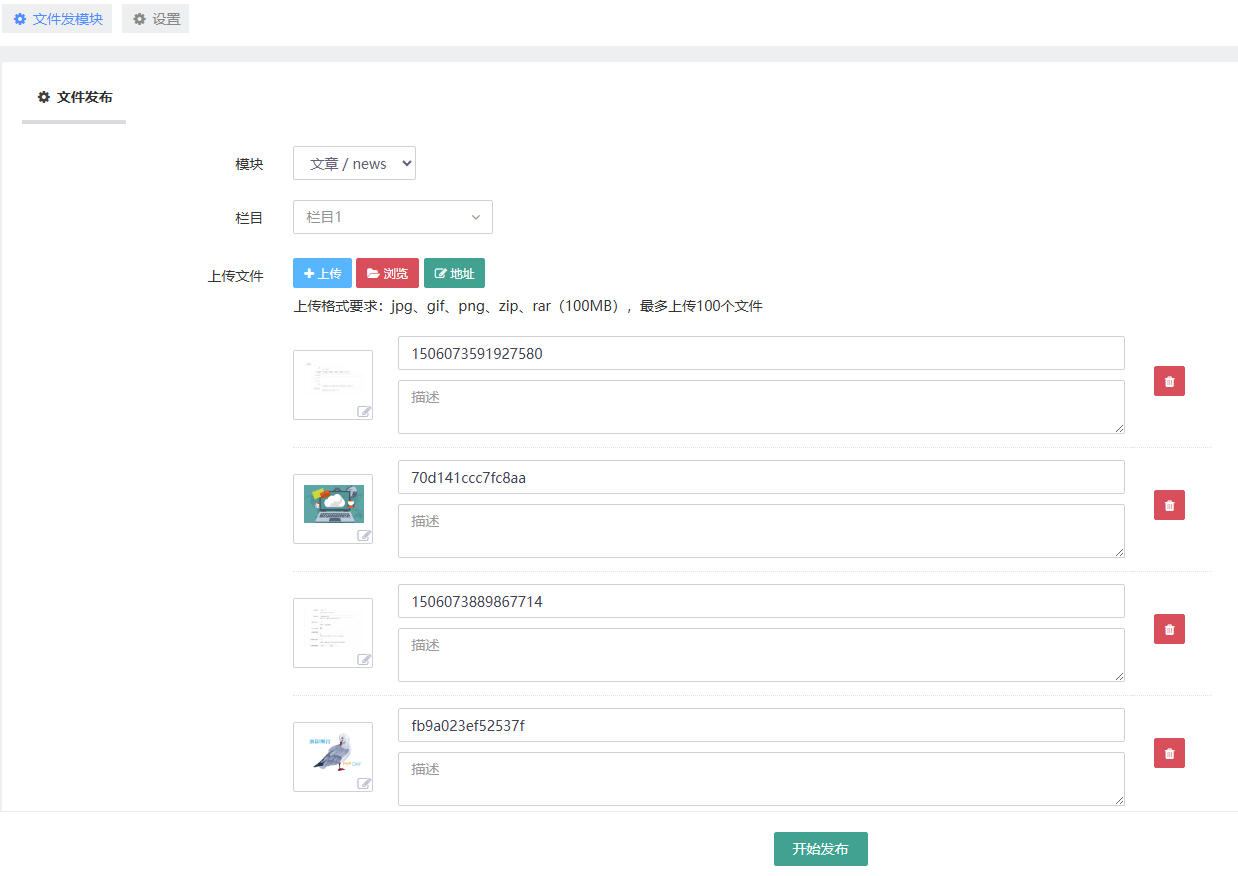Viewport: 1238px width, 876px height.
Task: Click the 描述 textarea under fb9a023ef52537f
Action: point(761,779)
